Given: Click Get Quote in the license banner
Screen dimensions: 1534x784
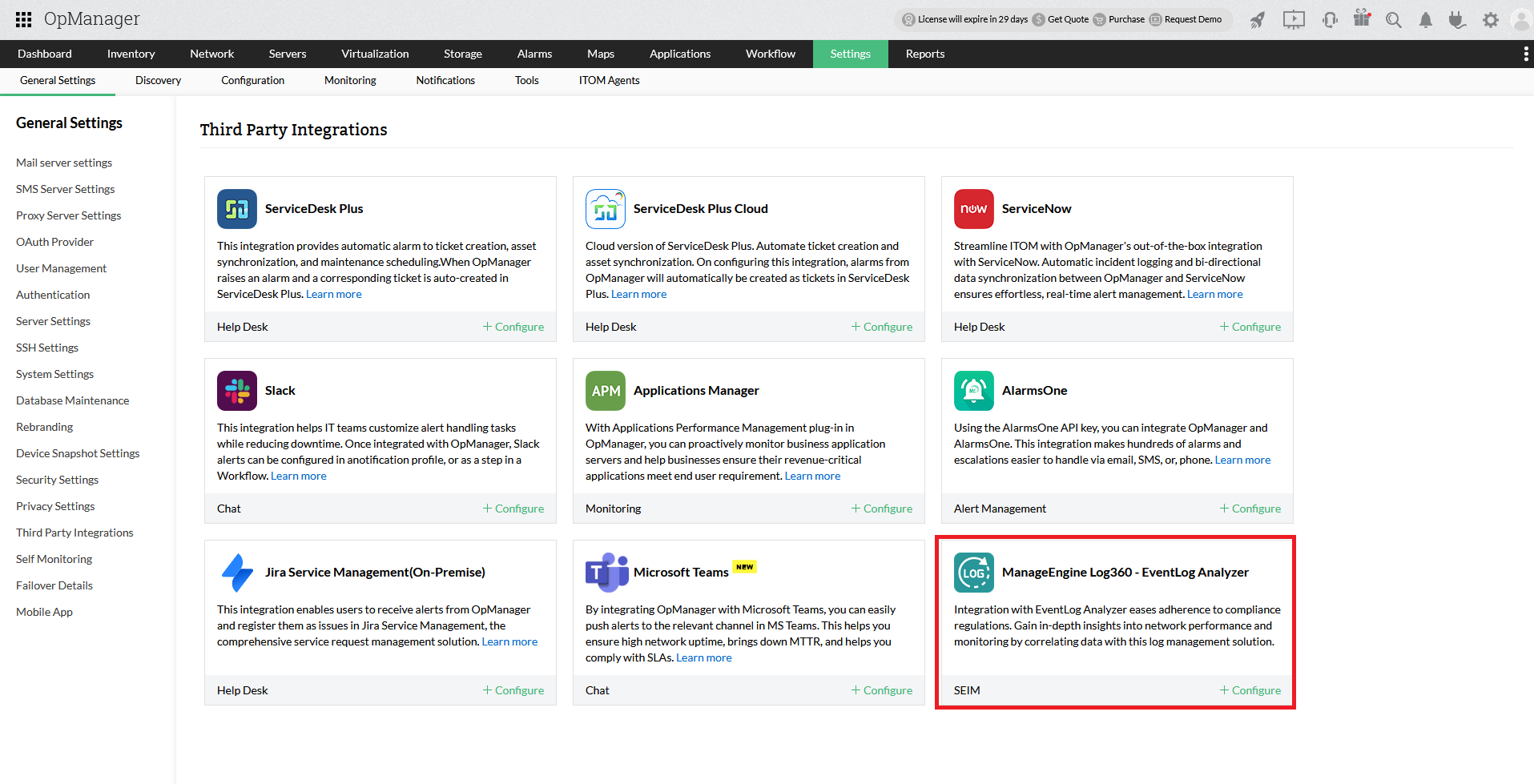Looking at the screenshot, I should click(1066, 18).
